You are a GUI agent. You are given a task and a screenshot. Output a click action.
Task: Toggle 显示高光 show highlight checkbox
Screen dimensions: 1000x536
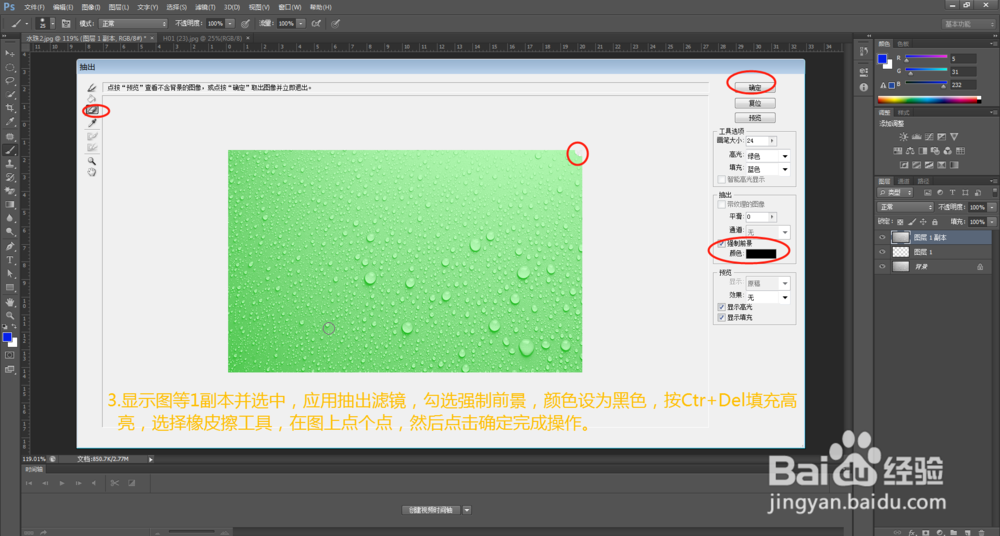click(x=721, y=307)
